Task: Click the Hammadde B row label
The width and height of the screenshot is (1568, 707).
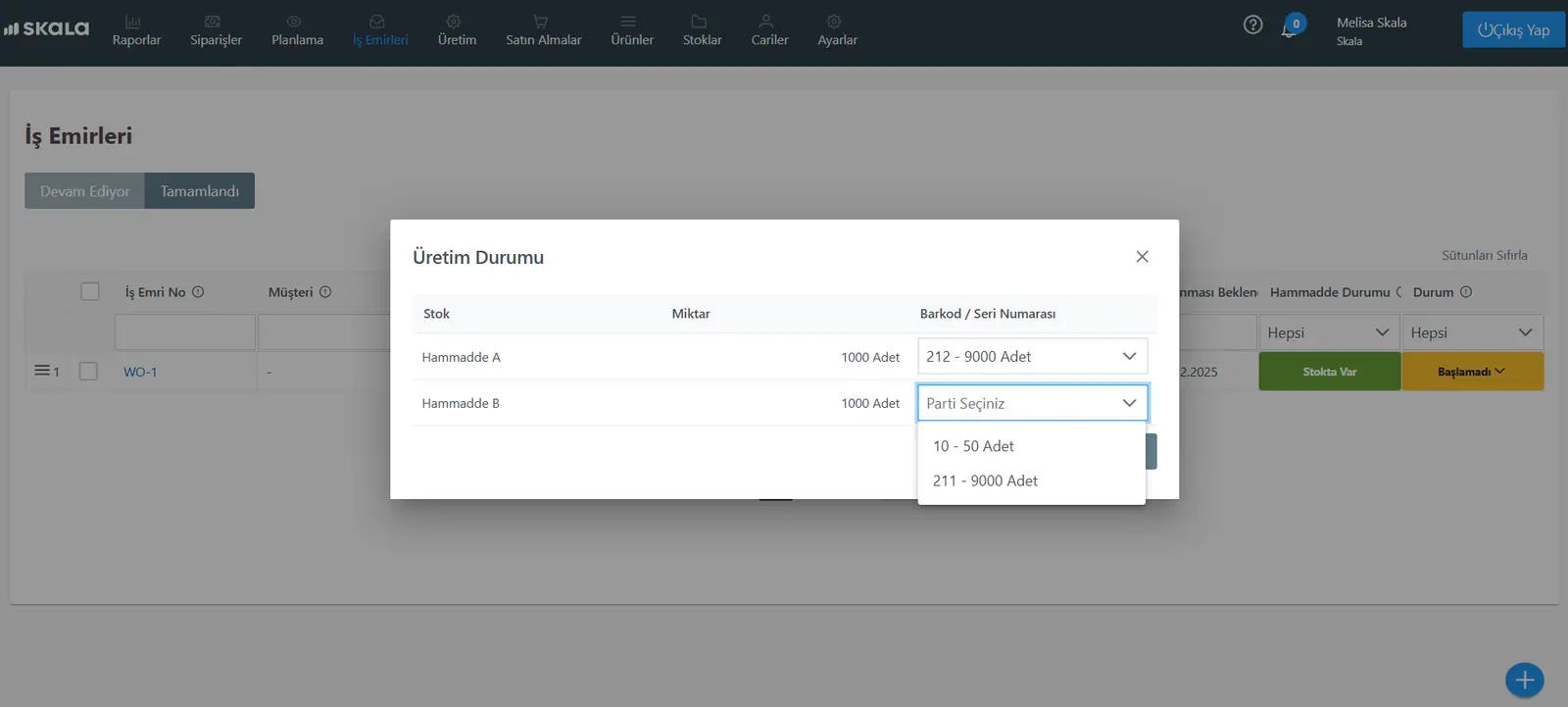Action: click(461, 403)
